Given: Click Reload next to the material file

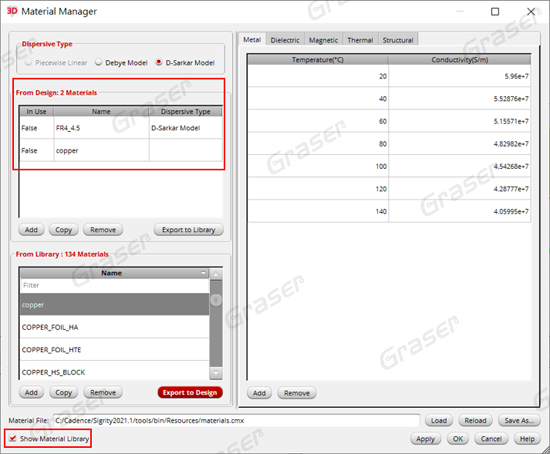Looking at the screenshot, I should pyautogui.click(x=475, y=420).
